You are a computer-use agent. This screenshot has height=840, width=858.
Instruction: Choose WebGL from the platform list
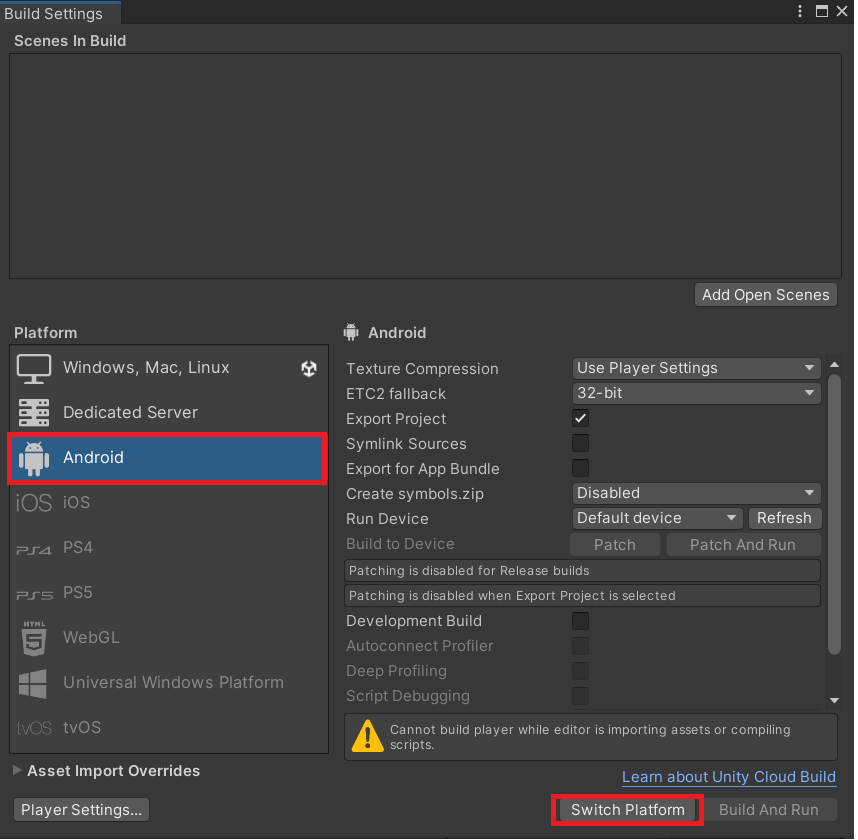tap(169, 638)
